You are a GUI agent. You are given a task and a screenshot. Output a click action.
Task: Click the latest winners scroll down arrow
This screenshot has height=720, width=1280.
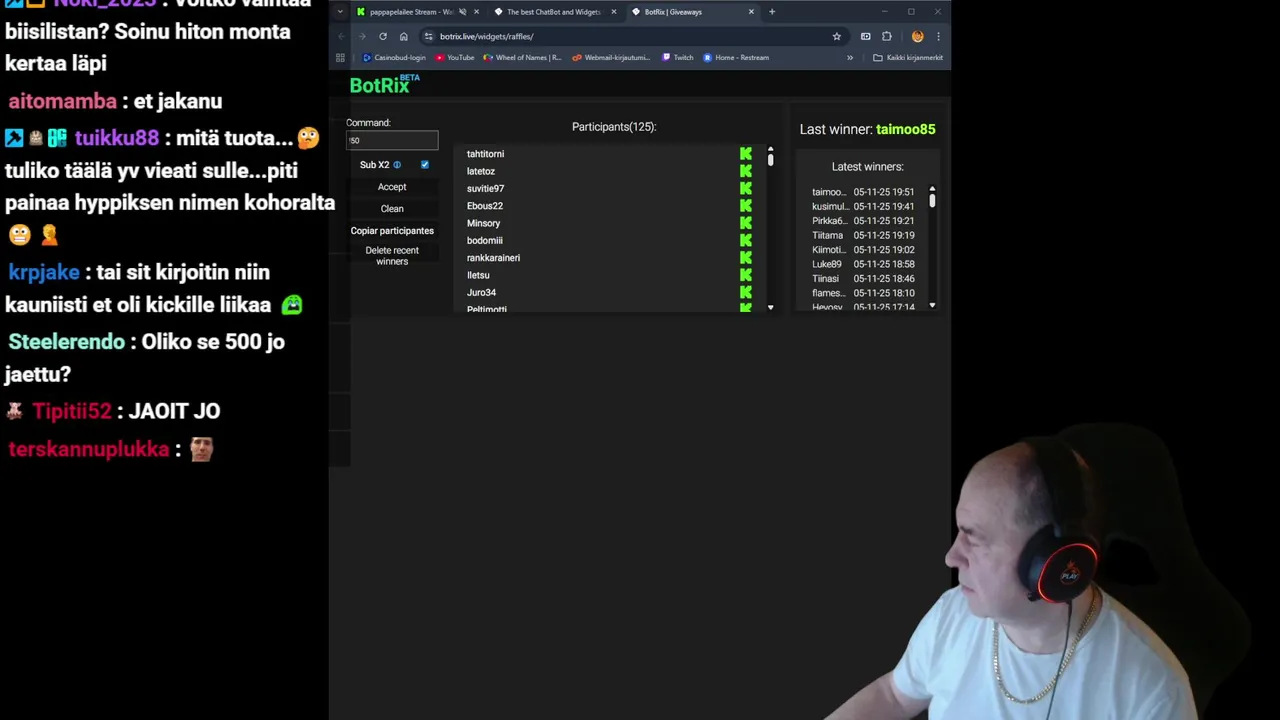[932, 305]
